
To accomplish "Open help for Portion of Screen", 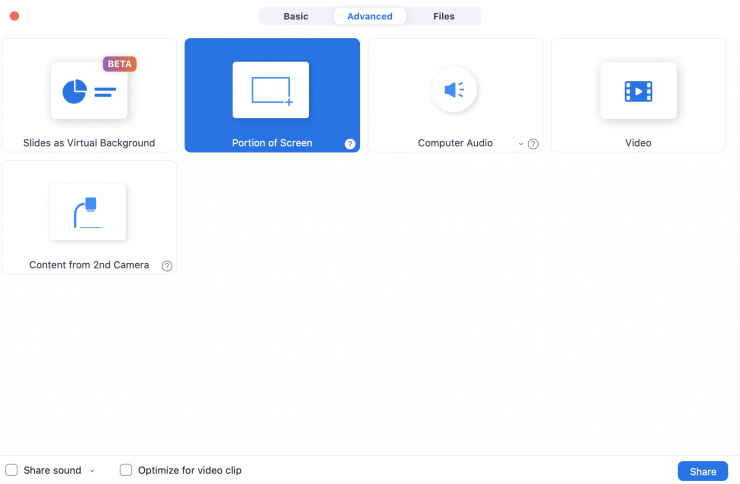I will (350, 144).
